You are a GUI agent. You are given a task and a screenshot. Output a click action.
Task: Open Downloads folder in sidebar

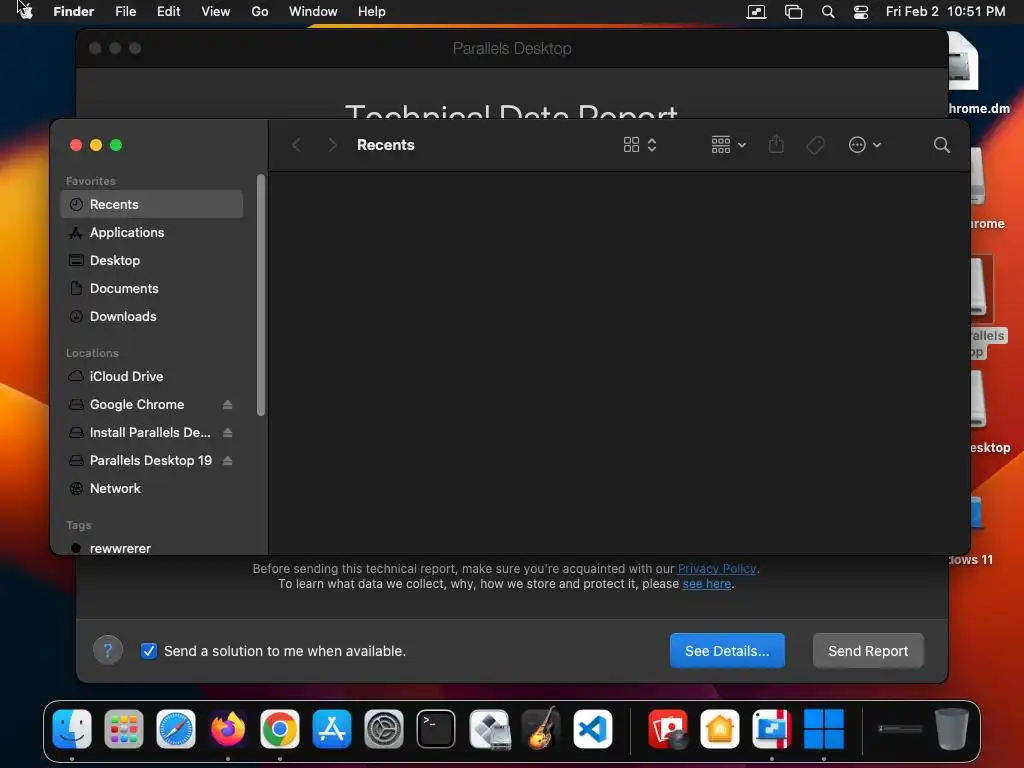[x=152, y=317]
